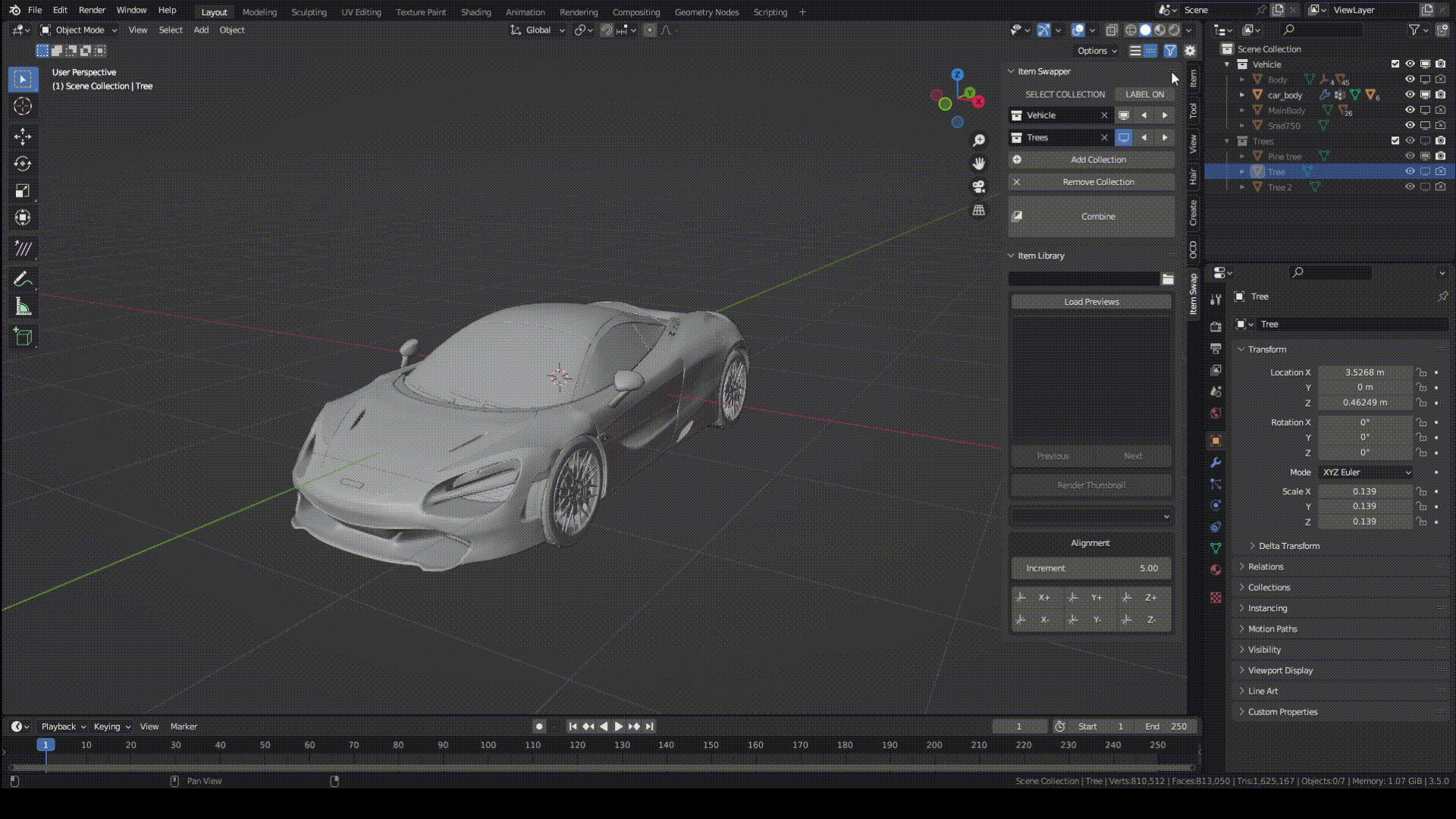Image resolution: width=1456 pixels, height=819 pixels.
Task: Open the Modifier properties wrench tab
Action: pos(1216,462)
